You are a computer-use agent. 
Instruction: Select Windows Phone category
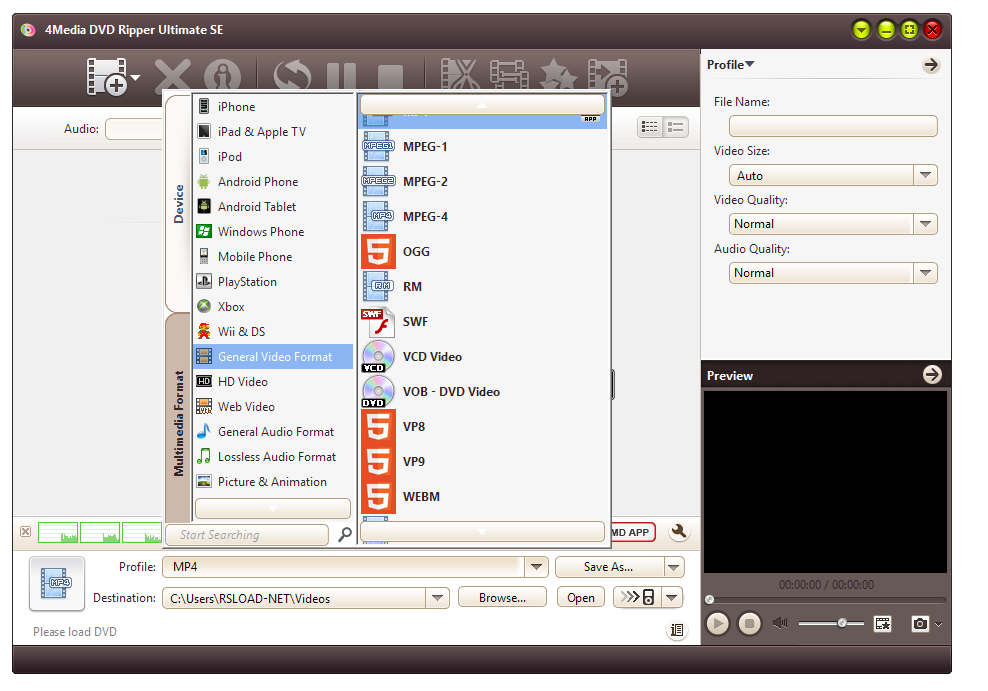tap(273, 232)
